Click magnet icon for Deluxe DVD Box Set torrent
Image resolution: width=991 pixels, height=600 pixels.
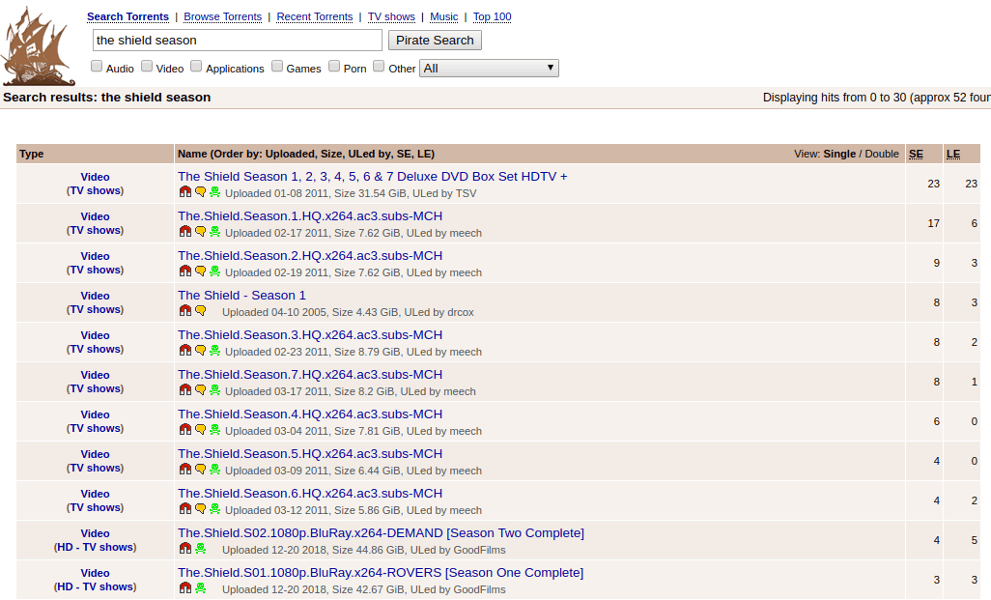pyautogui.click(x=185, y=192)
